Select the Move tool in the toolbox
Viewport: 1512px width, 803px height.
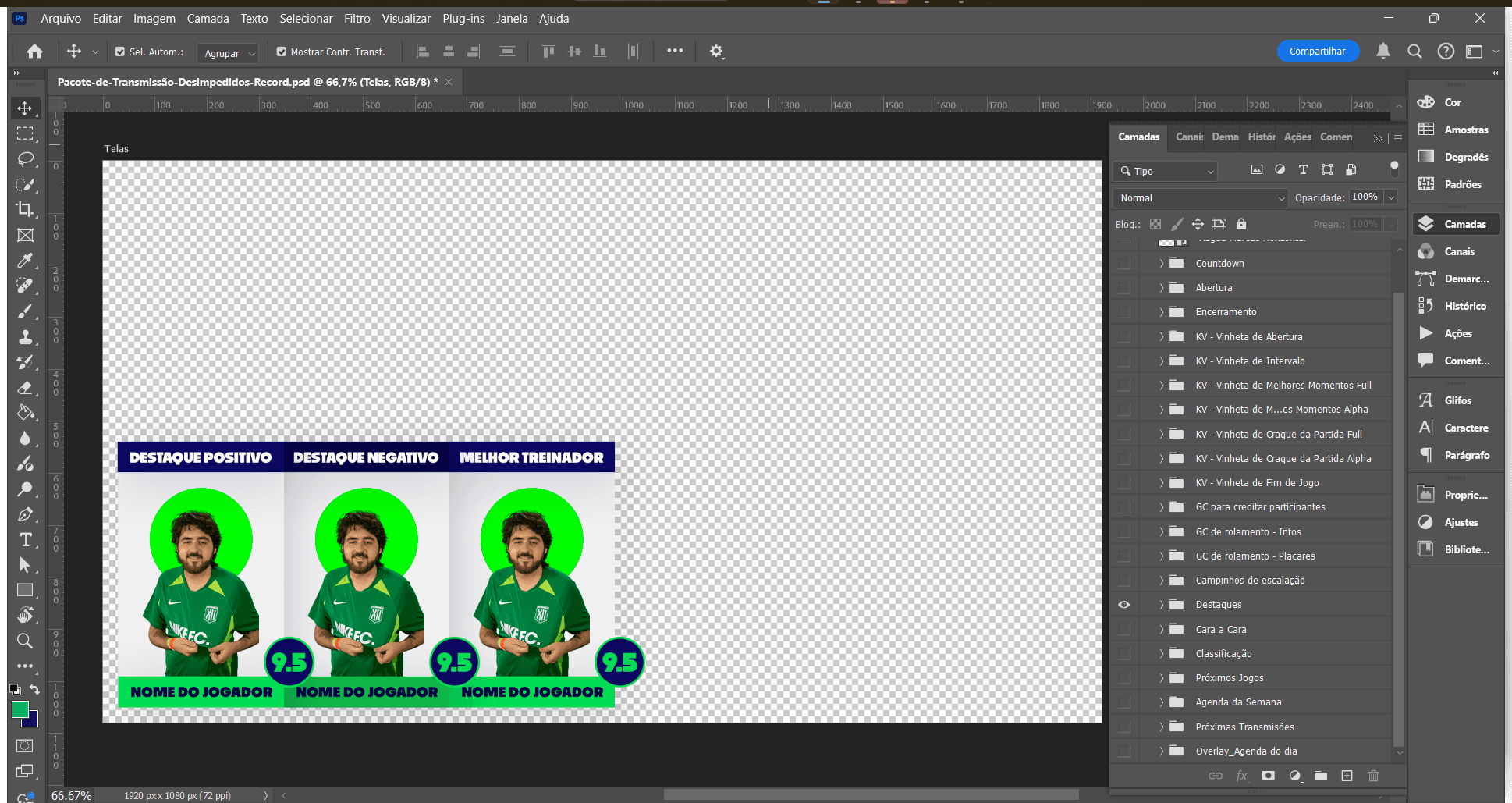click(25, 108)
